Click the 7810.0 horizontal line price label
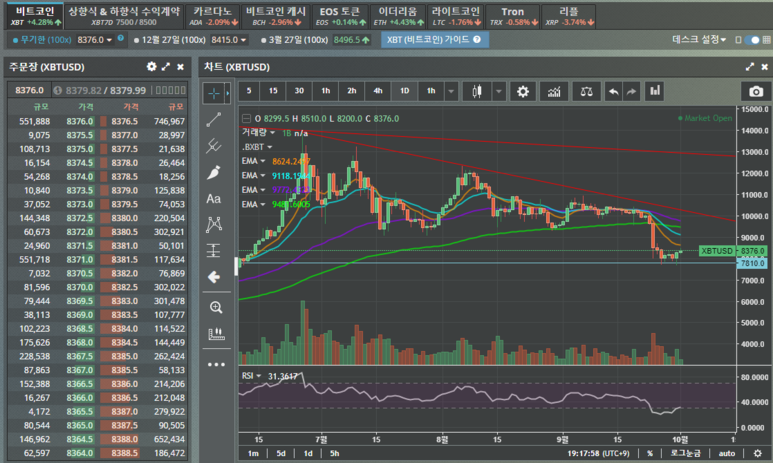This screenshot has height=463, width=773. (x=752, y=263)
